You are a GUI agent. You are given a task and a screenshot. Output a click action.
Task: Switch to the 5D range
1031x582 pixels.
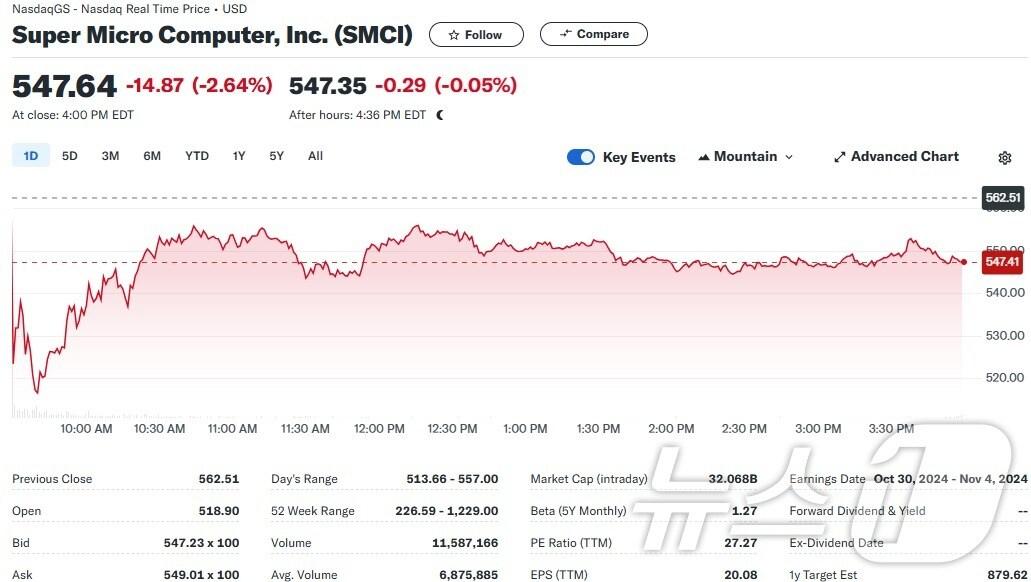pyautogui.click(x=70, y=156)
